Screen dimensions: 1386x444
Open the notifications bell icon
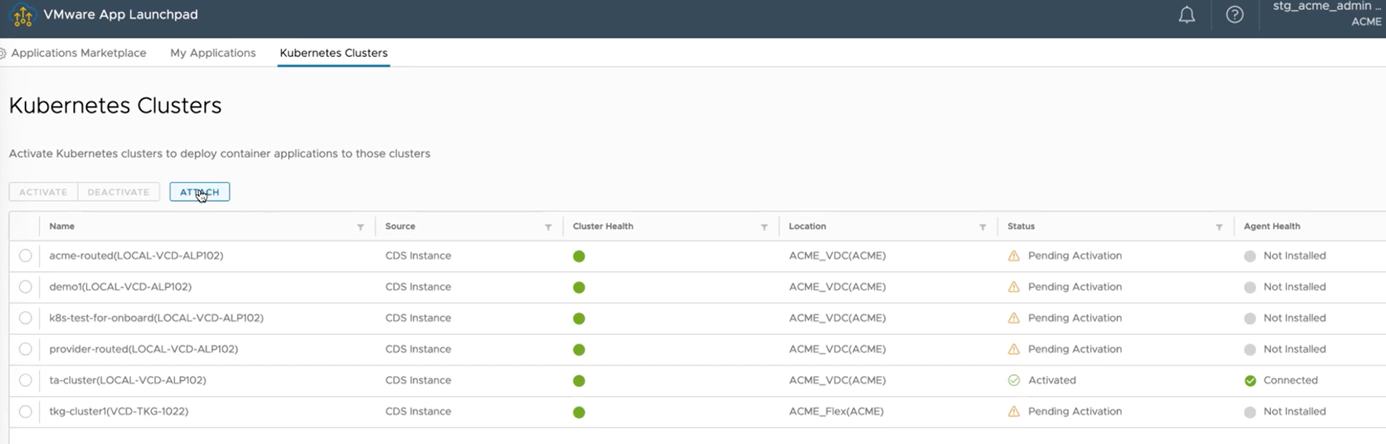click(1187, 15)
